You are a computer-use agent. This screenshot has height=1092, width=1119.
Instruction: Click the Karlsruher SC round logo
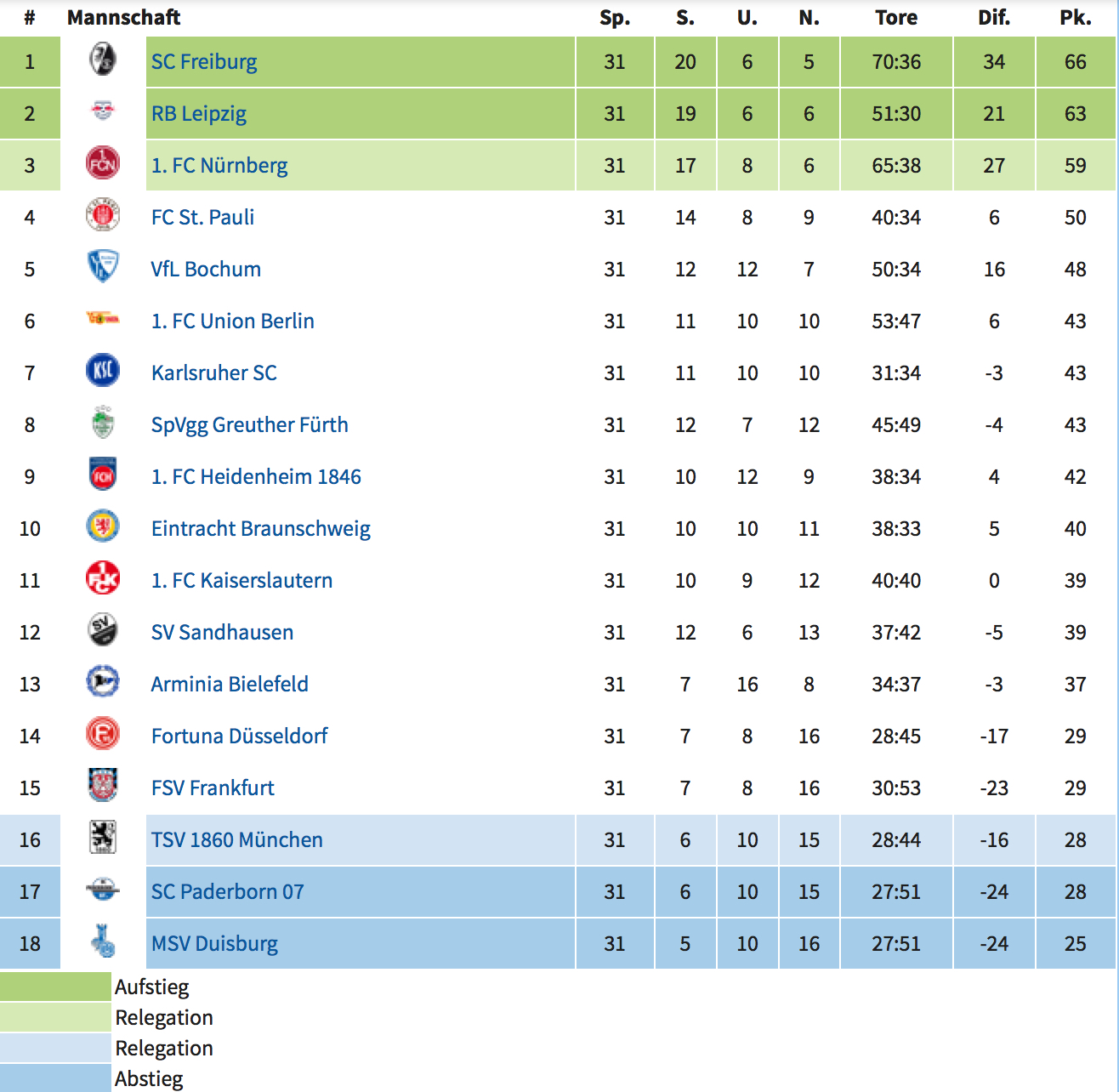pyautogui.click(x=103, y=371)
